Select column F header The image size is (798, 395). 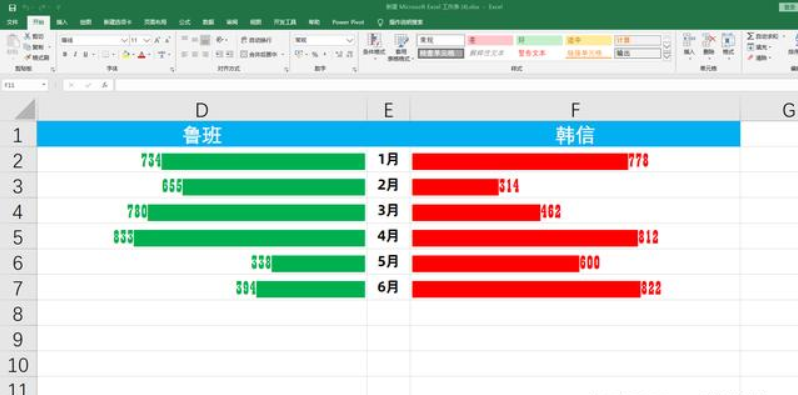pyautogui.click(x=575, y=109)
